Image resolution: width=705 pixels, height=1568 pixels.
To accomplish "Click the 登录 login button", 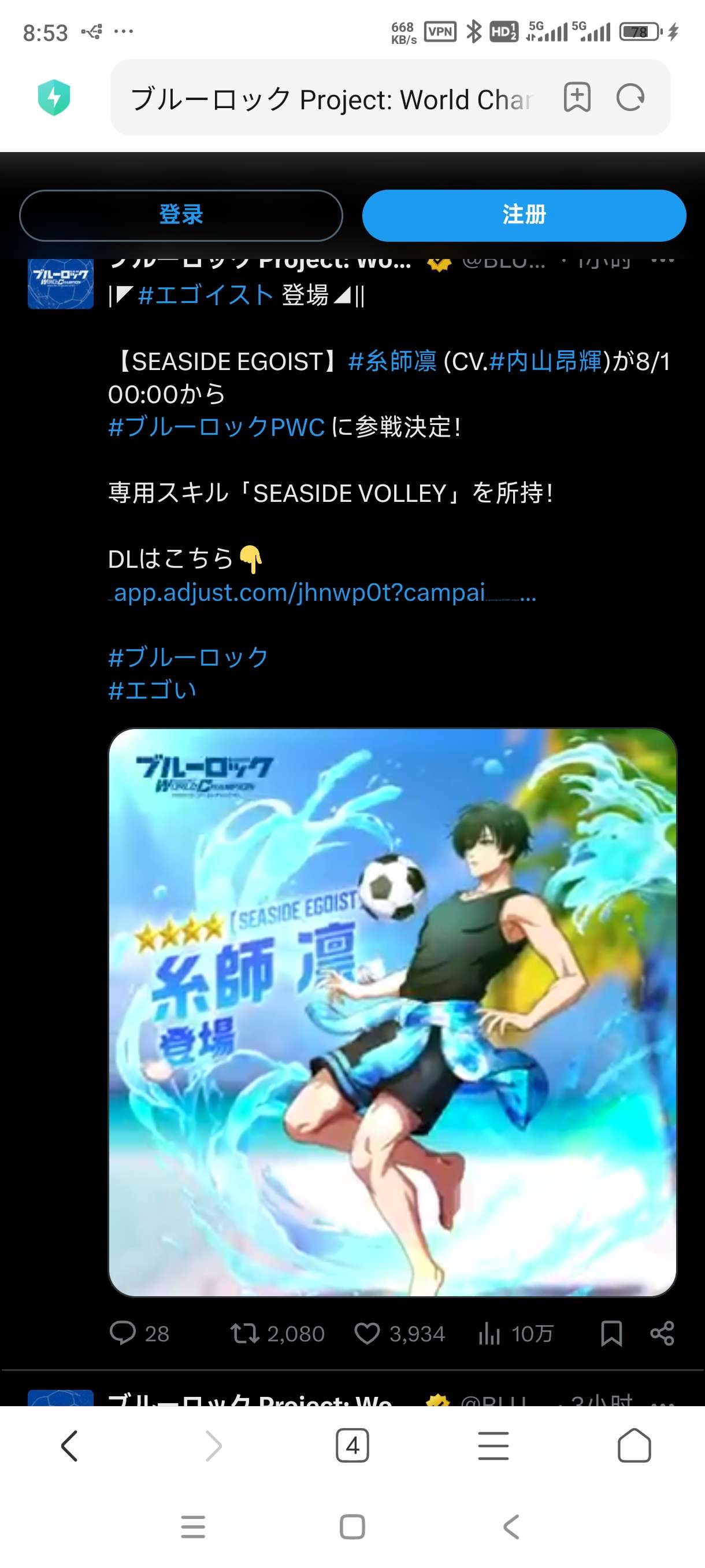I will 181,215.
